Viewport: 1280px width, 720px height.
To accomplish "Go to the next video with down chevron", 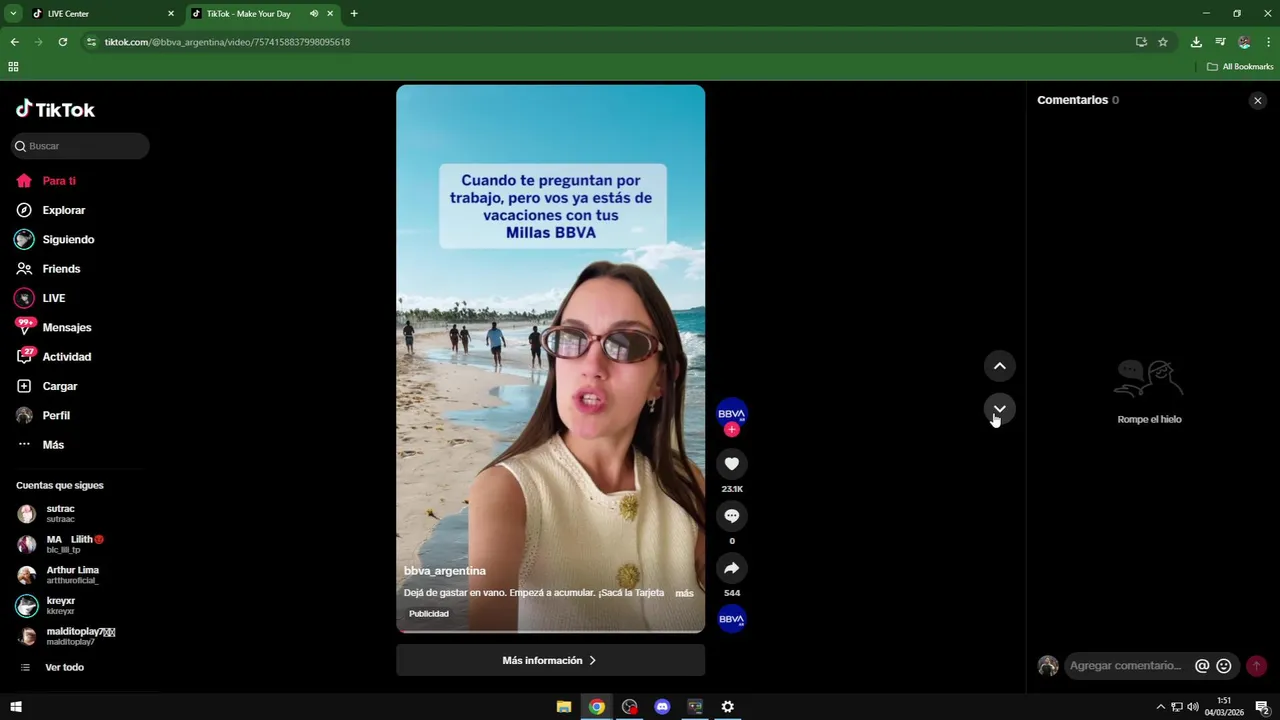I will pos(999,409).
